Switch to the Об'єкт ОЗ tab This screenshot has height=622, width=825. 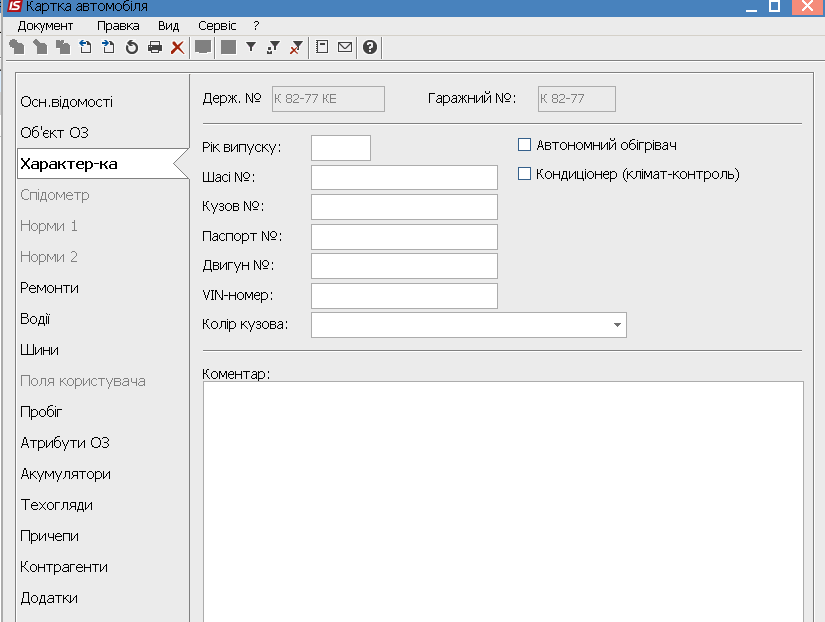pos(103,133)
